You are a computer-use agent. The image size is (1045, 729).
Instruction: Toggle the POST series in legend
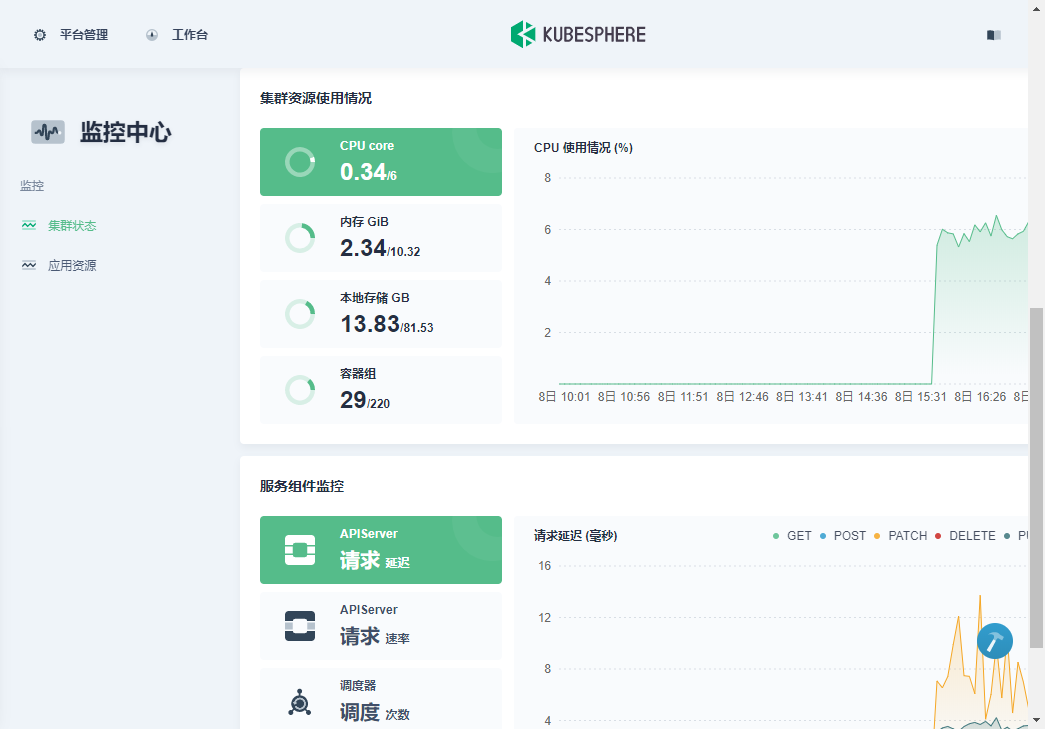point(843,536)
